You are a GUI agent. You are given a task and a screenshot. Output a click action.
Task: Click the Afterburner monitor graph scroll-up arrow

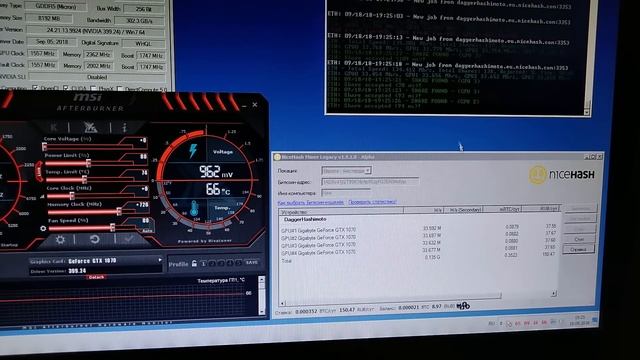(262, 280)
